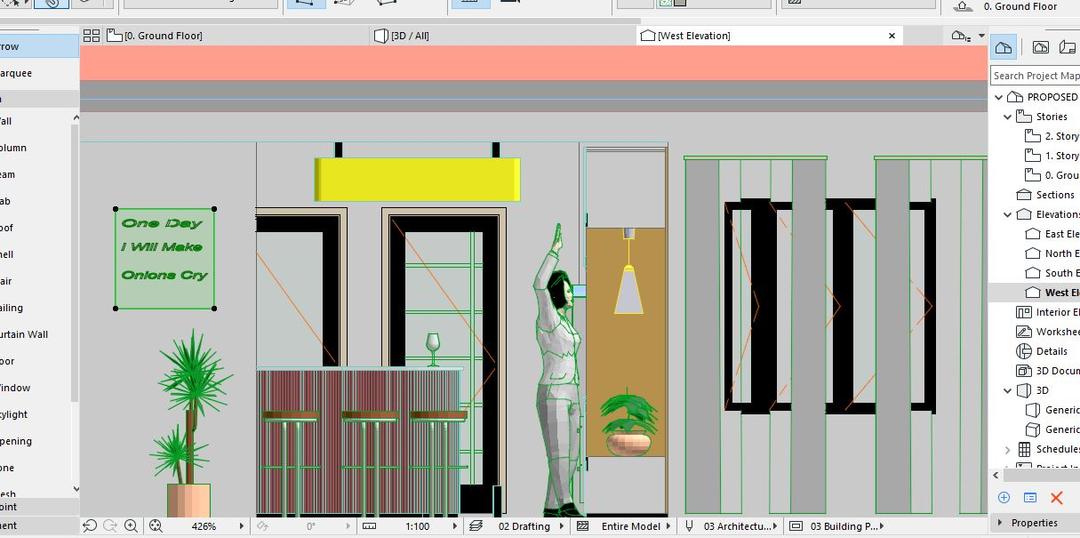Image resolution: width=1080 pixels, height=538 pixels.
Task: Click the zoom in magnifier icon
Action: [x=131, y=526]
